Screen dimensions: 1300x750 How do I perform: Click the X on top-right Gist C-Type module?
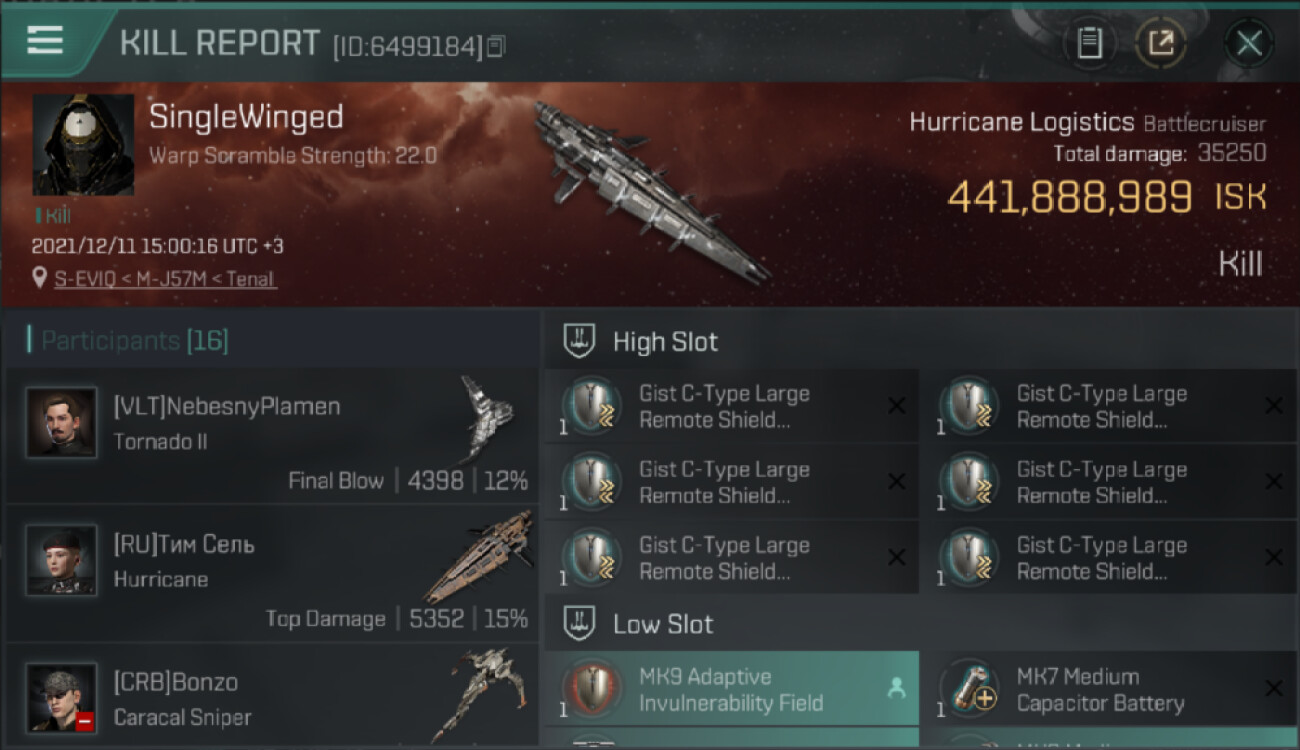1274,406
